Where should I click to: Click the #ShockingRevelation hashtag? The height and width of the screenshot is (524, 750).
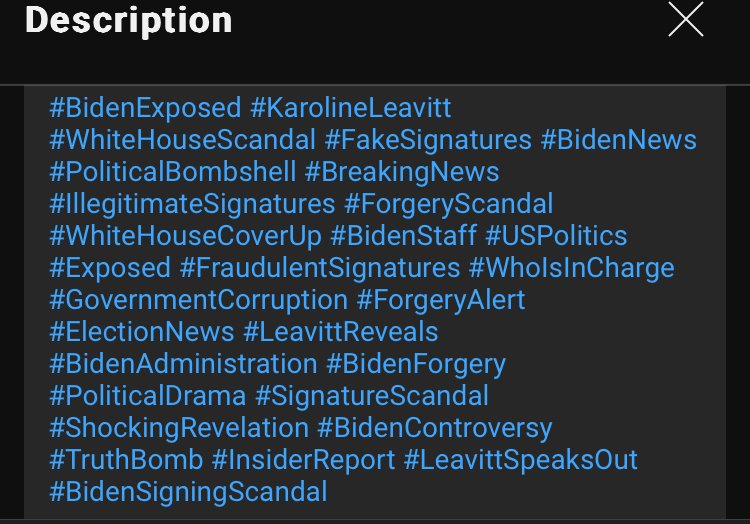pyautogui.click(x=179, y=427)
